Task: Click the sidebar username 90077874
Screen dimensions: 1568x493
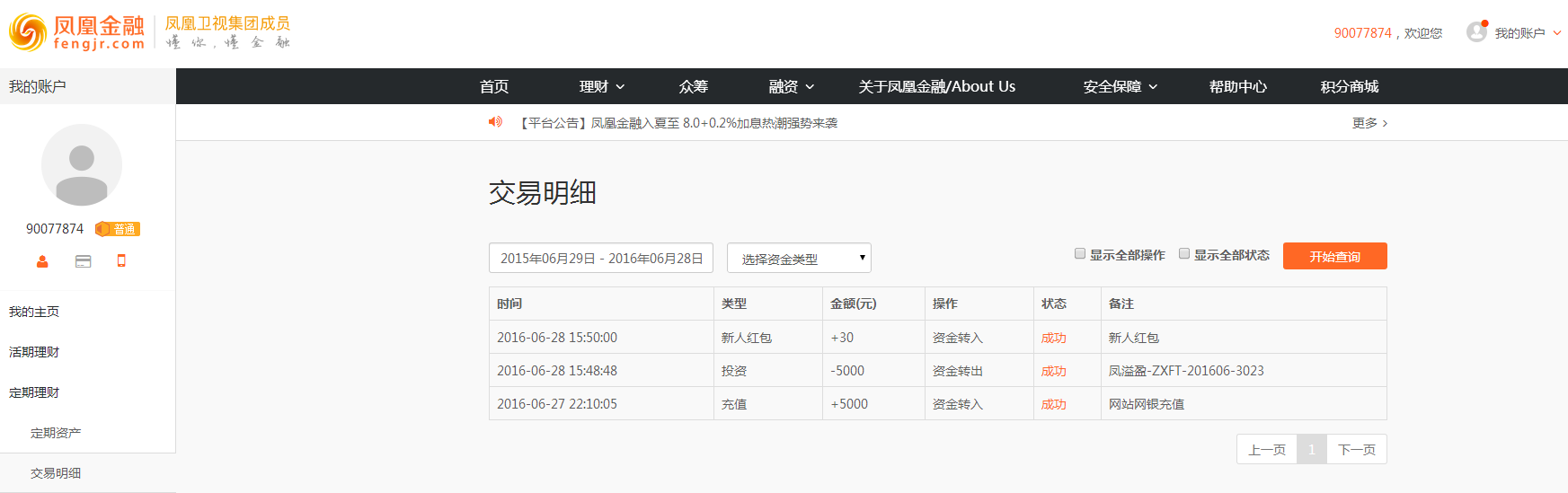Action: pos(55,229)
